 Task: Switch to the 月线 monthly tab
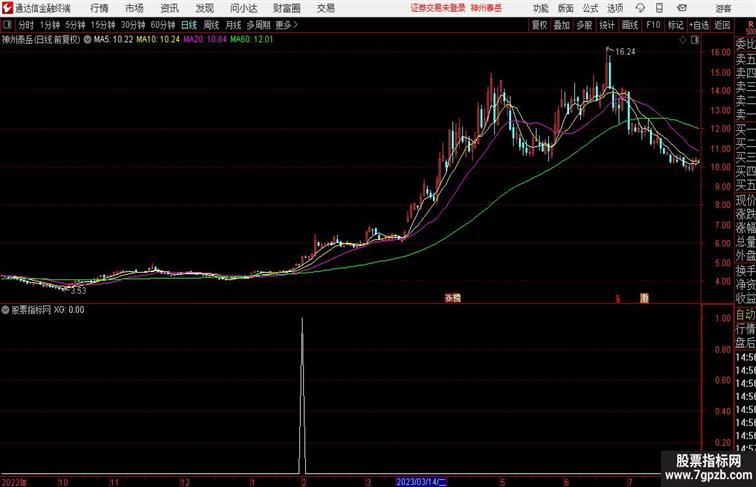233,25
